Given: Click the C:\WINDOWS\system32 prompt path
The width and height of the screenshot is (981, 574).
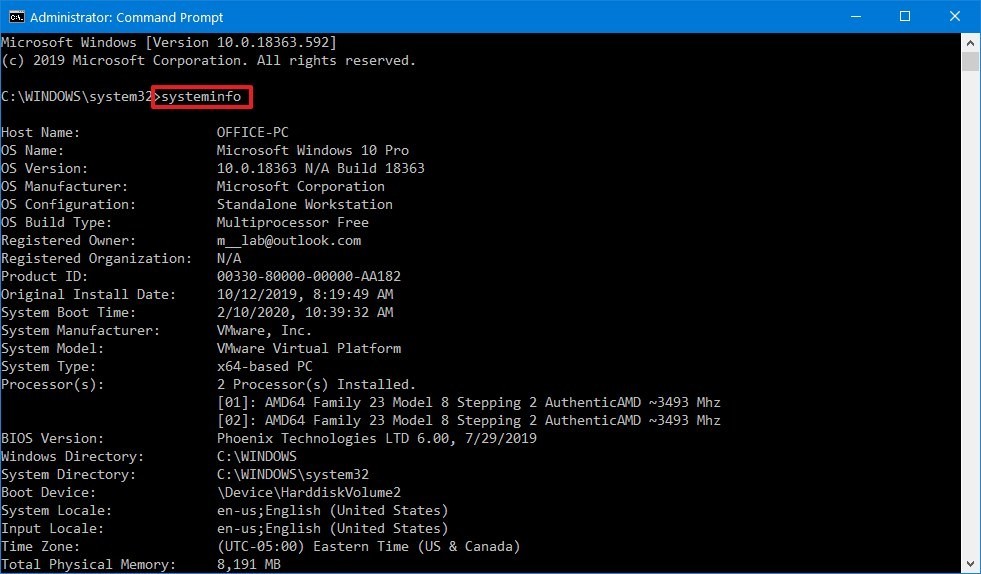Looking at the screenshot, I should pyautogui.click(x=76, y=96).
